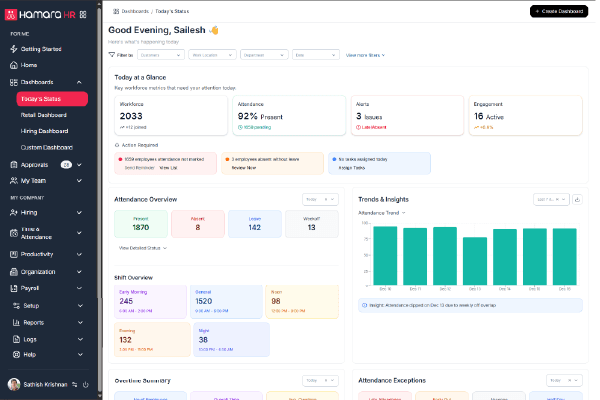
Task: Expand the Payroll menu chevron
Action: tap(79, 288)
